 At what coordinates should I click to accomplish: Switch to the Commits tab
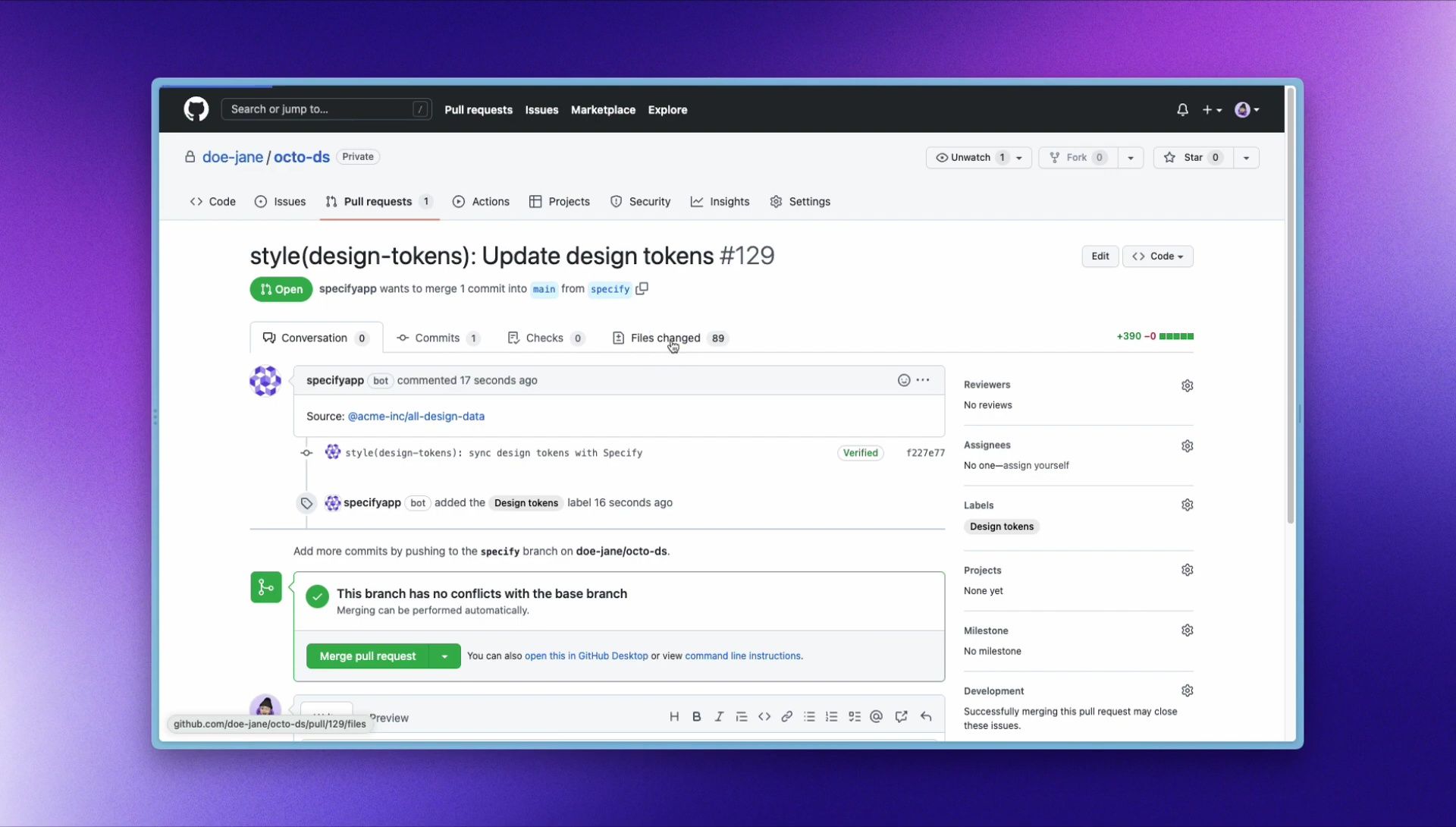pyautogui.click(x=438, y=338)
